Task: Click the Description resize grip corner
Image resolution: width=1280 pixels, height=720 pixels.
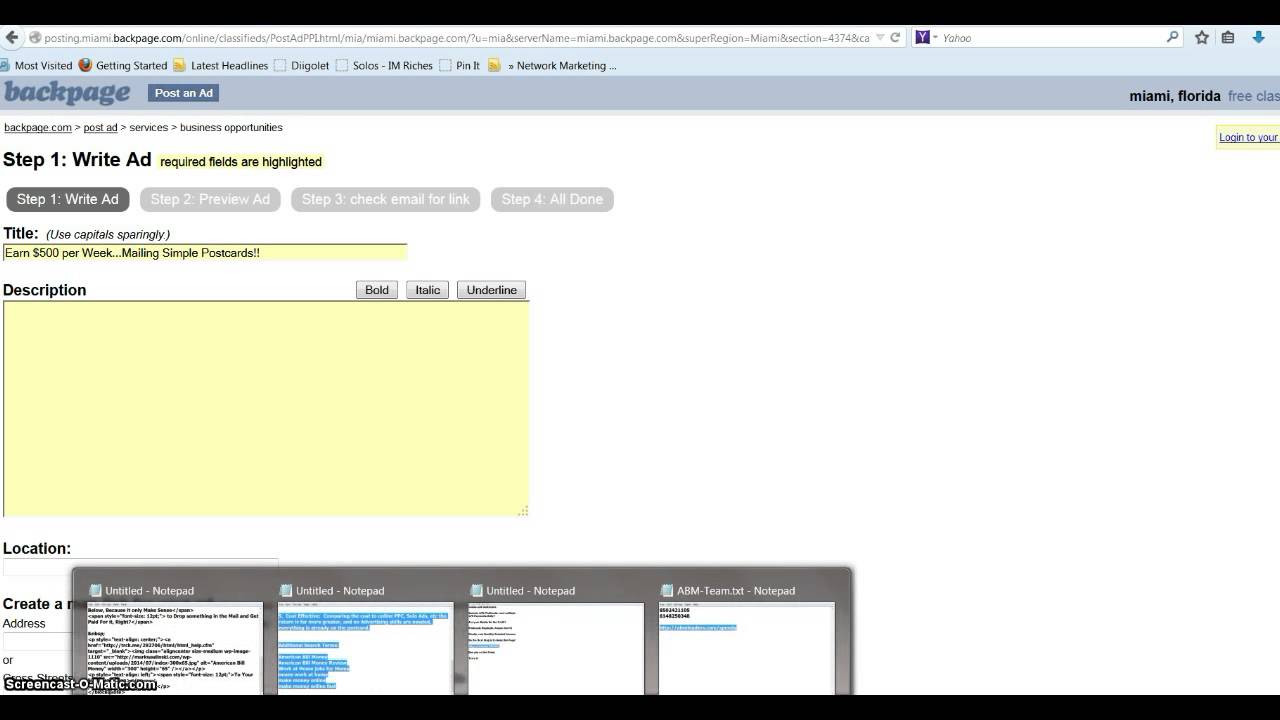Action: tap(523, 511)
